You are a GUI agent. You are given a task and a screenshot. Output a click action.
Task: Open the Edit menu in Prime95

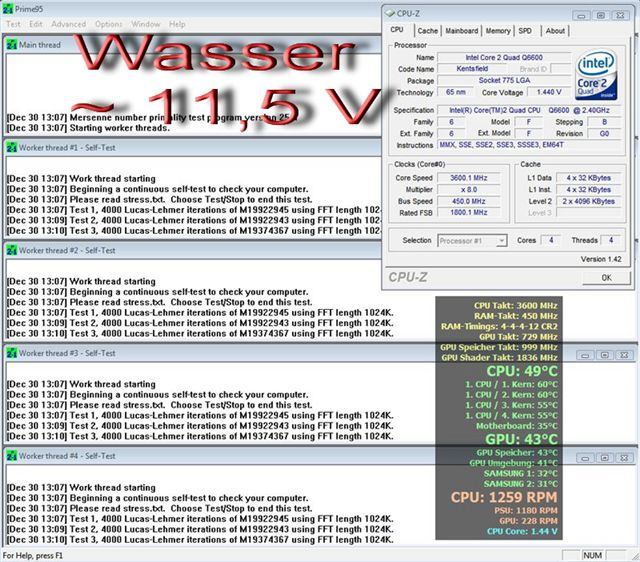coord(36,24)
